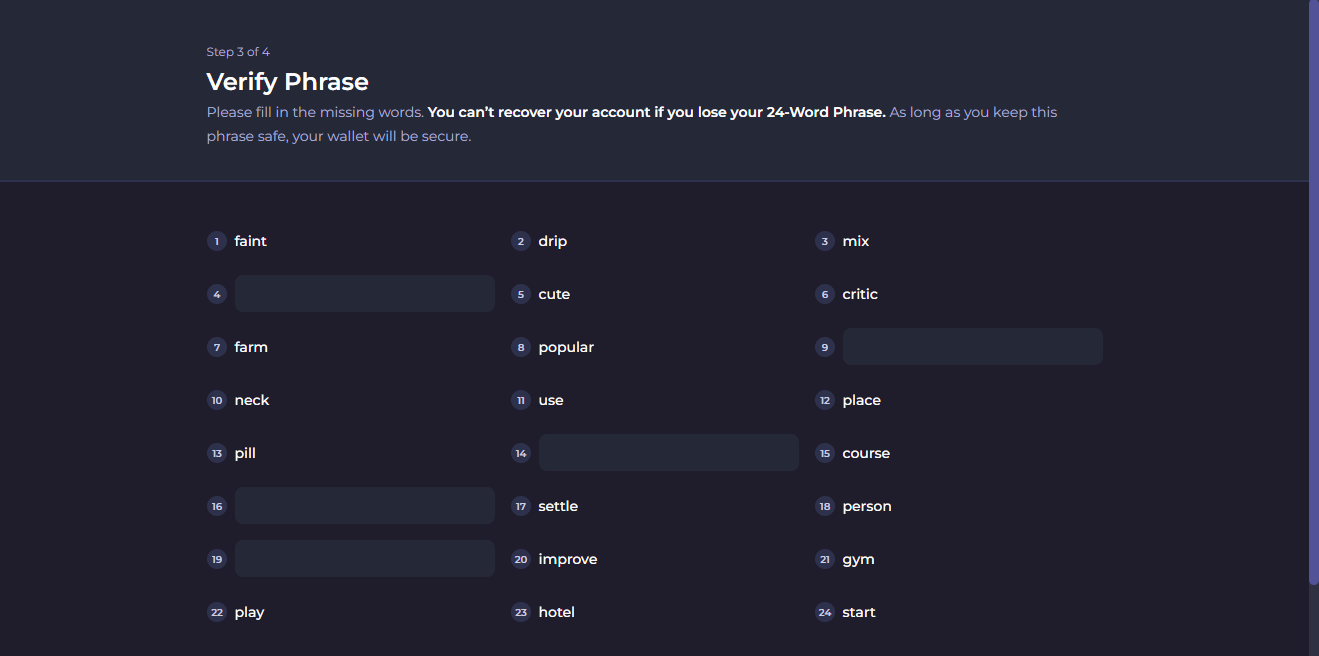This screenshot has height=656, width=1319.
Task: Select the number 6 badge beside critic
Action: point(824,294)
